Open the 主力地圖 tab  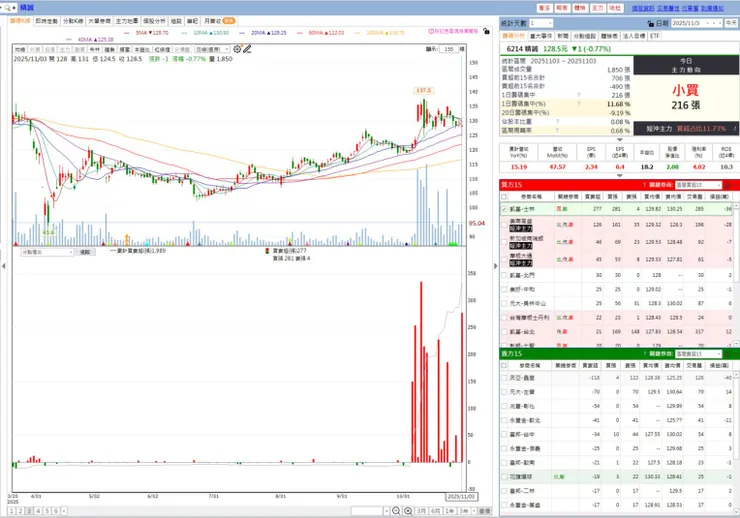[127, 21]
